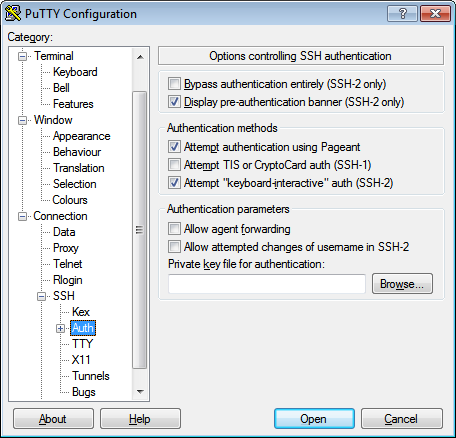Click the category list scrollbar thumb

click(140, 230)
